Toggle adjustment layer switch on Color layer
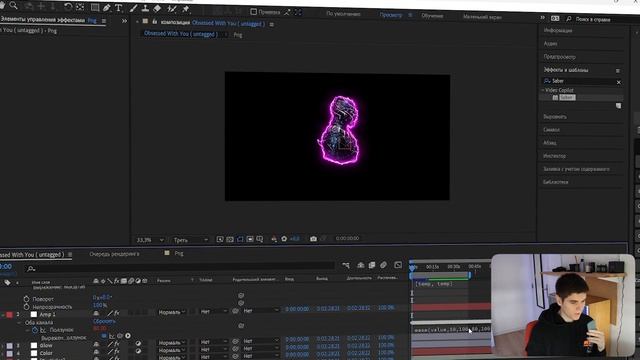Image resolution: width=640 pixels, height=360 pixels. pos(138,351)
